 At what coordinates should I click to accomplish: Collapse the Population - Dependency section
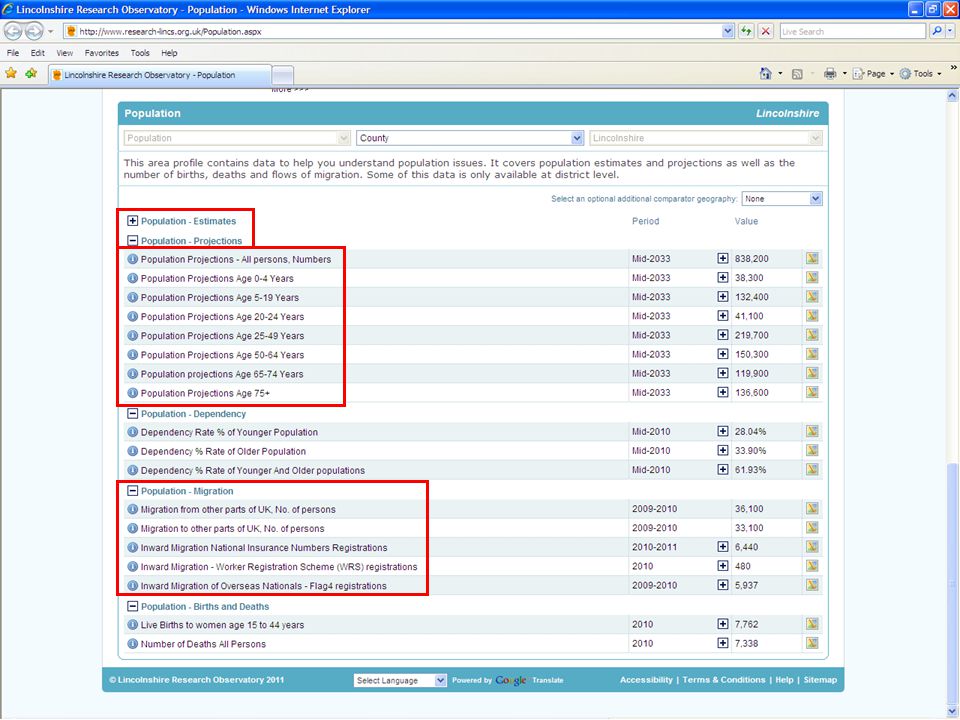pos(132,413)
